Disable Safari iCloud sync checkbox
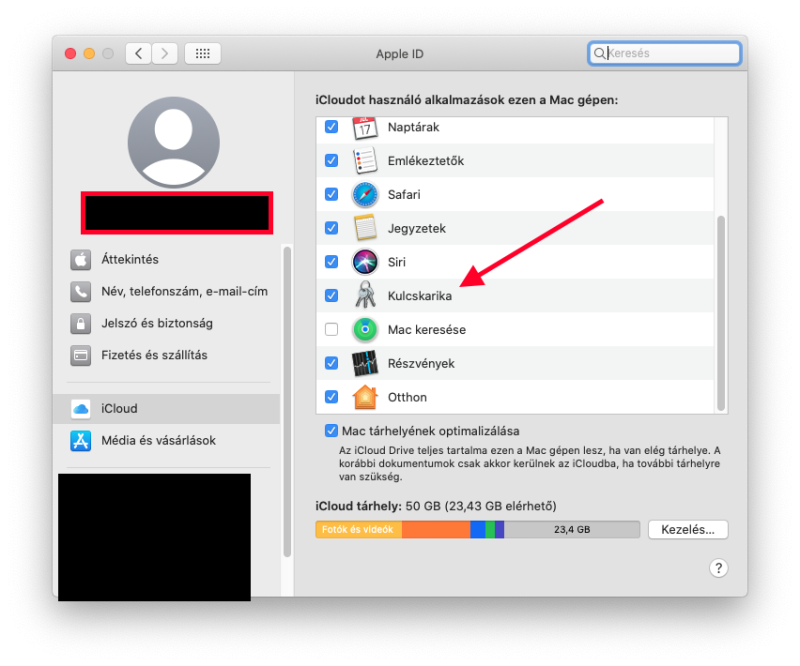 [332, 194]
